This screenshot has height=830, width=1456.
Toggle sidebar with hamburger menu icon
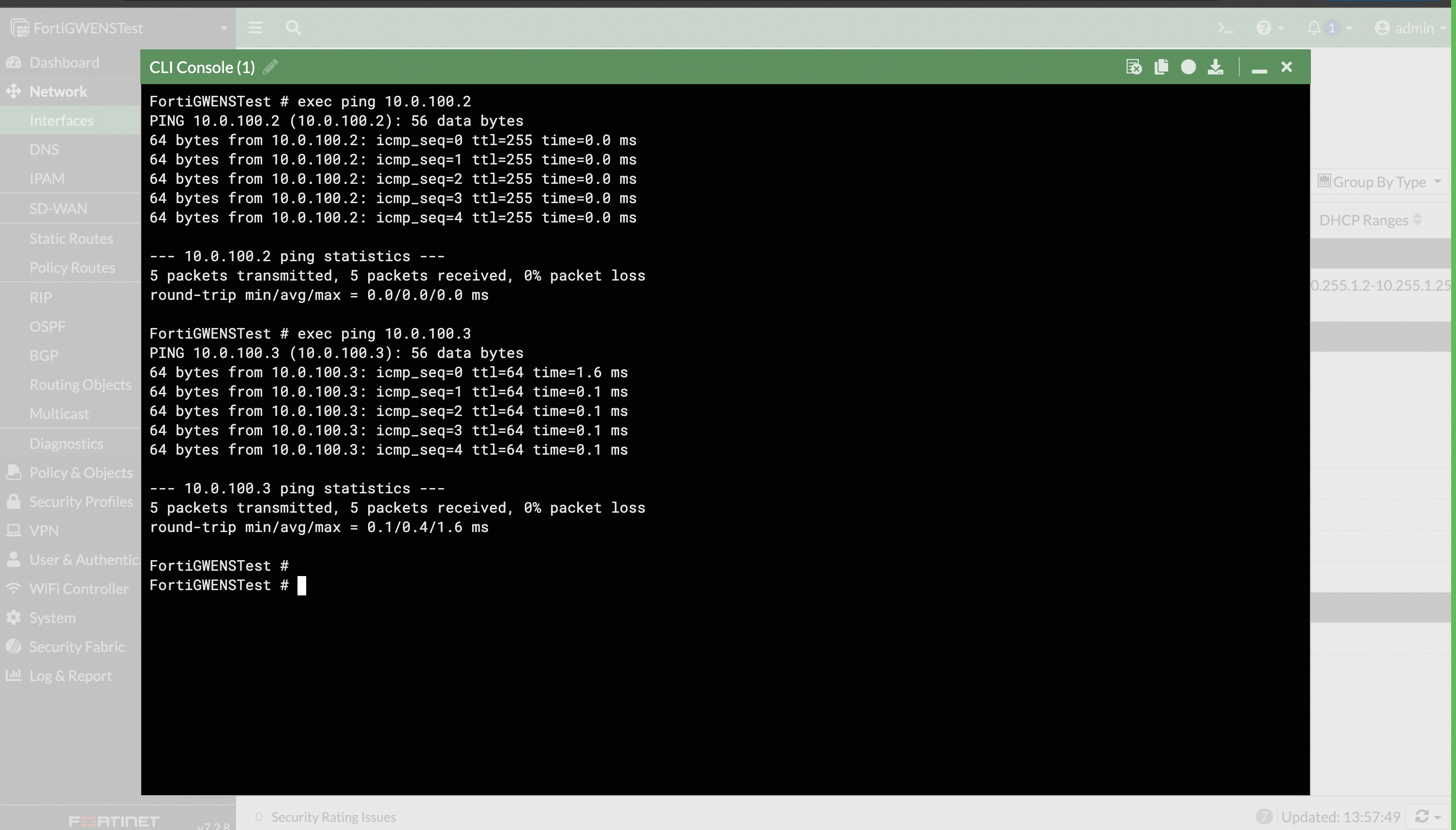tap(255, 28)
